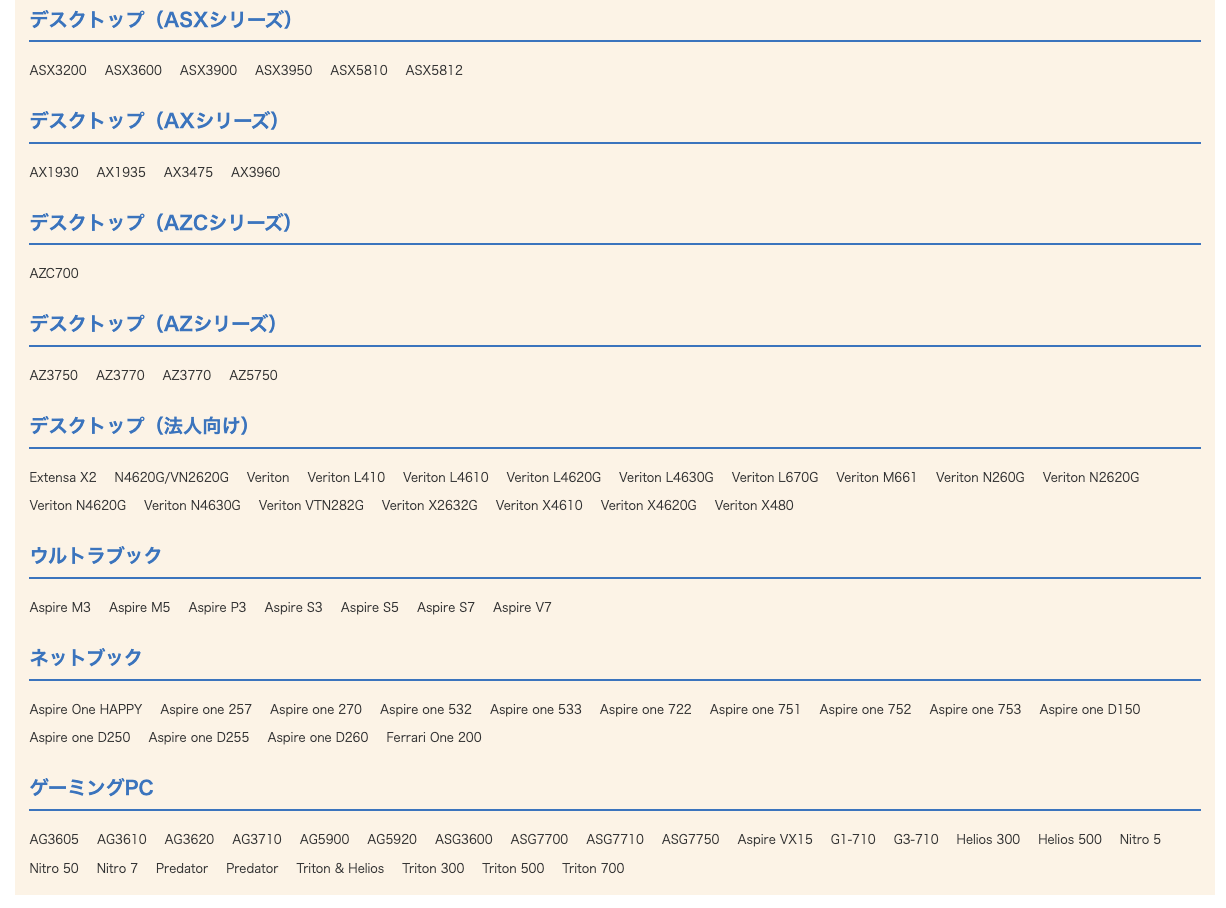Choose the ASG3600 gaming PC
The width and height of the screenshot is (1226, 908).
464,839
